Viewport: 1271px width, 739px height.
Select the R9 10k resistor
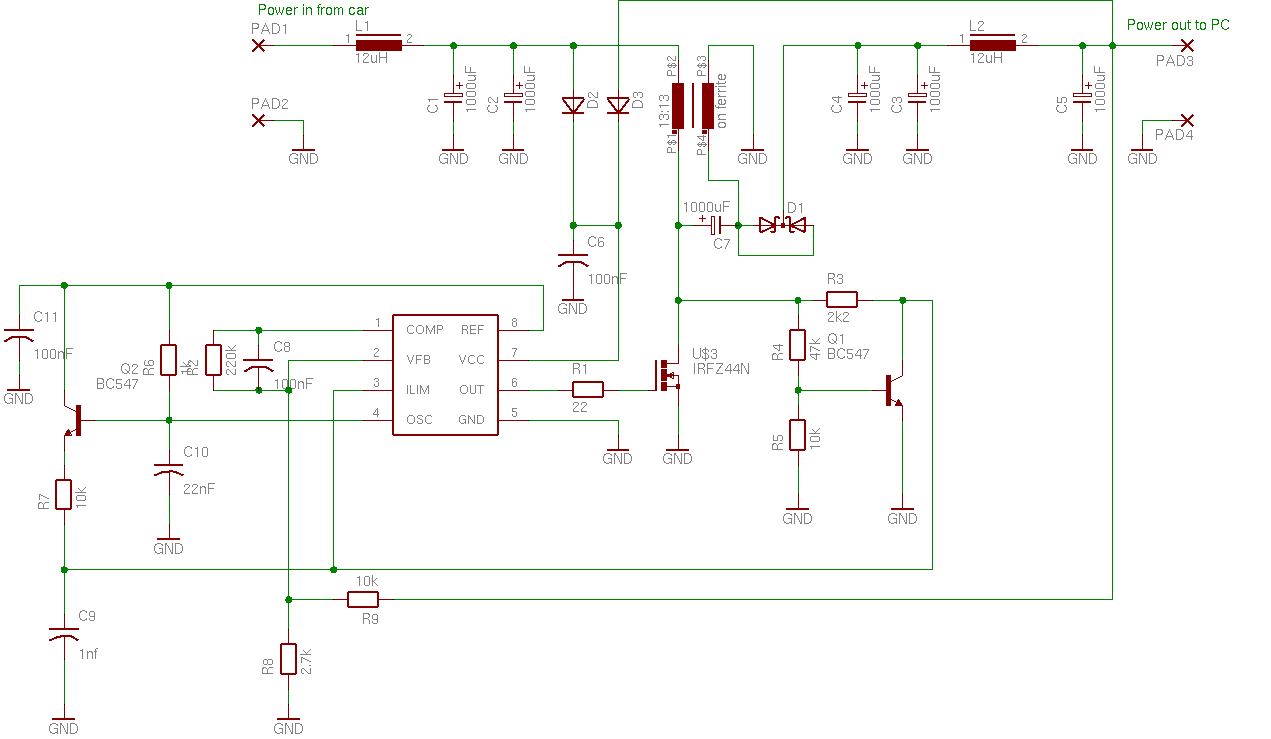click(362, 599)
